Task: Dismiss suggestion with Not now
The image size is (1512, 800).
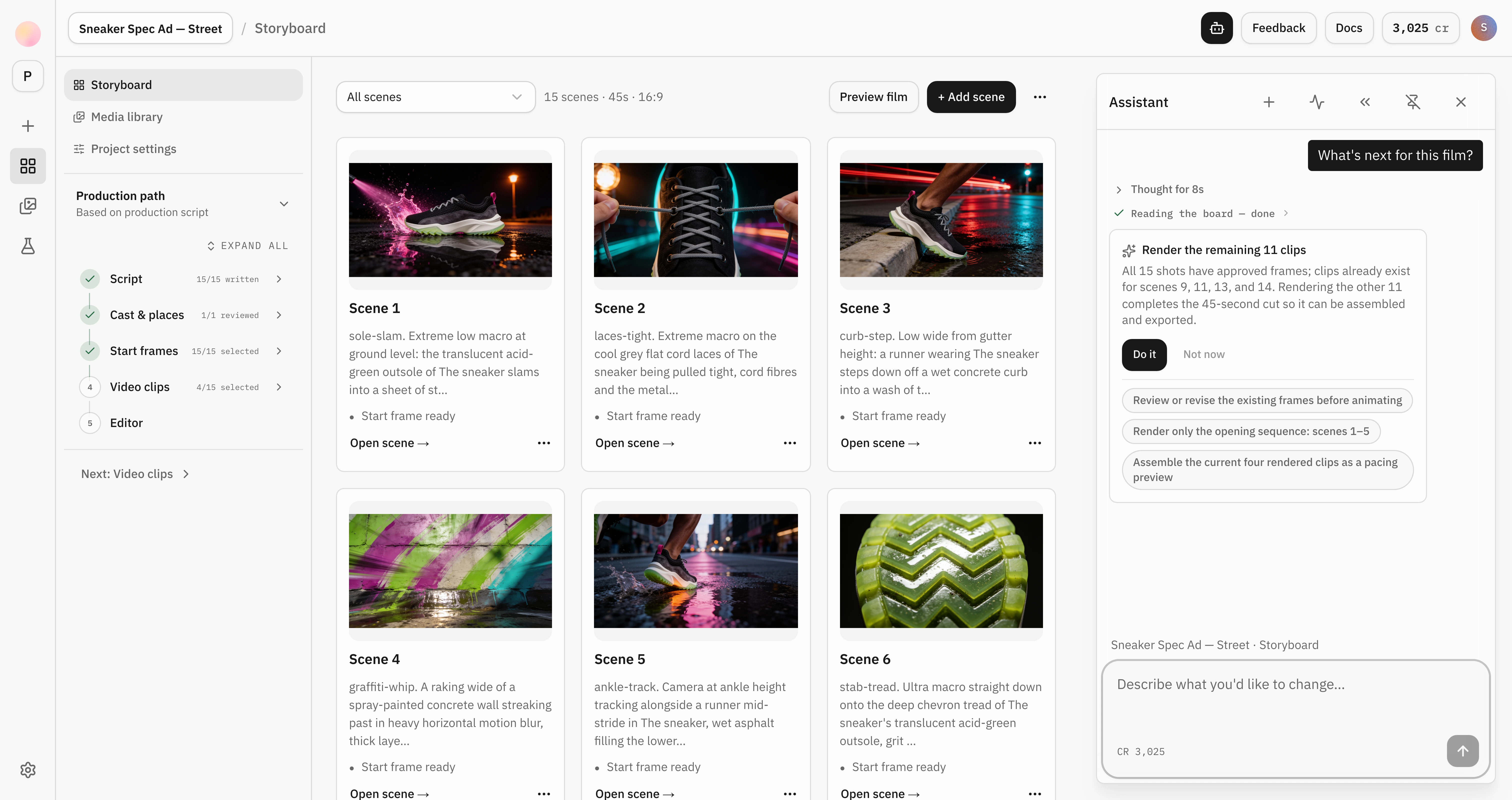Action: click(x=1204, y=354)
